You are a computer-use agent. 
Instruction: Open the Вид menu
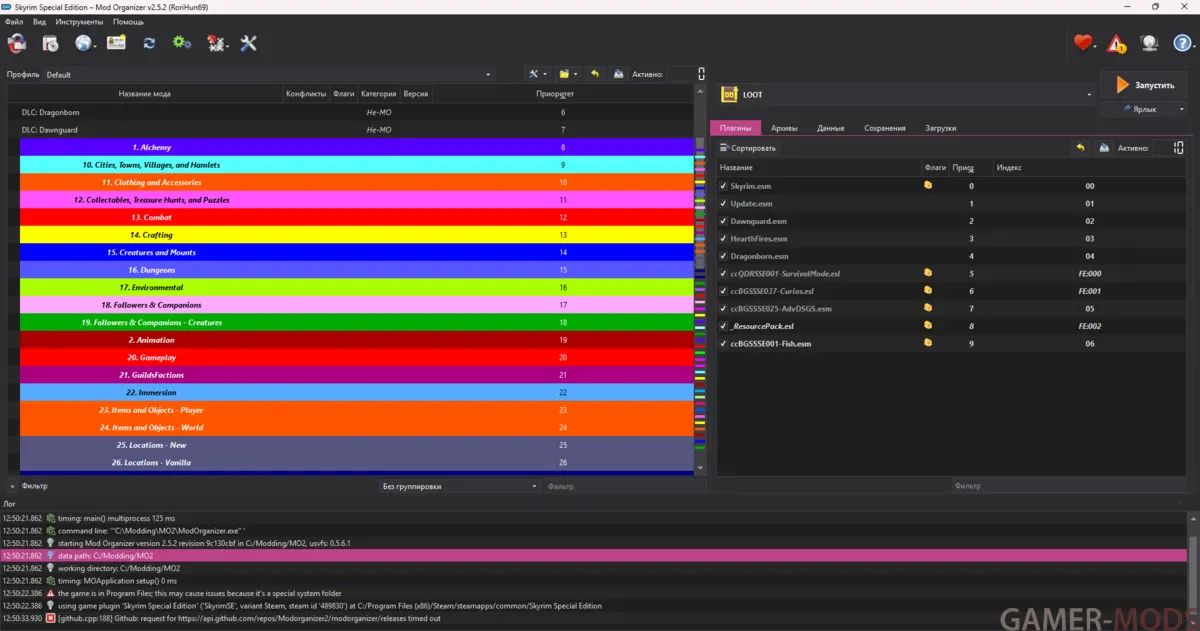(x=39, y=21)
